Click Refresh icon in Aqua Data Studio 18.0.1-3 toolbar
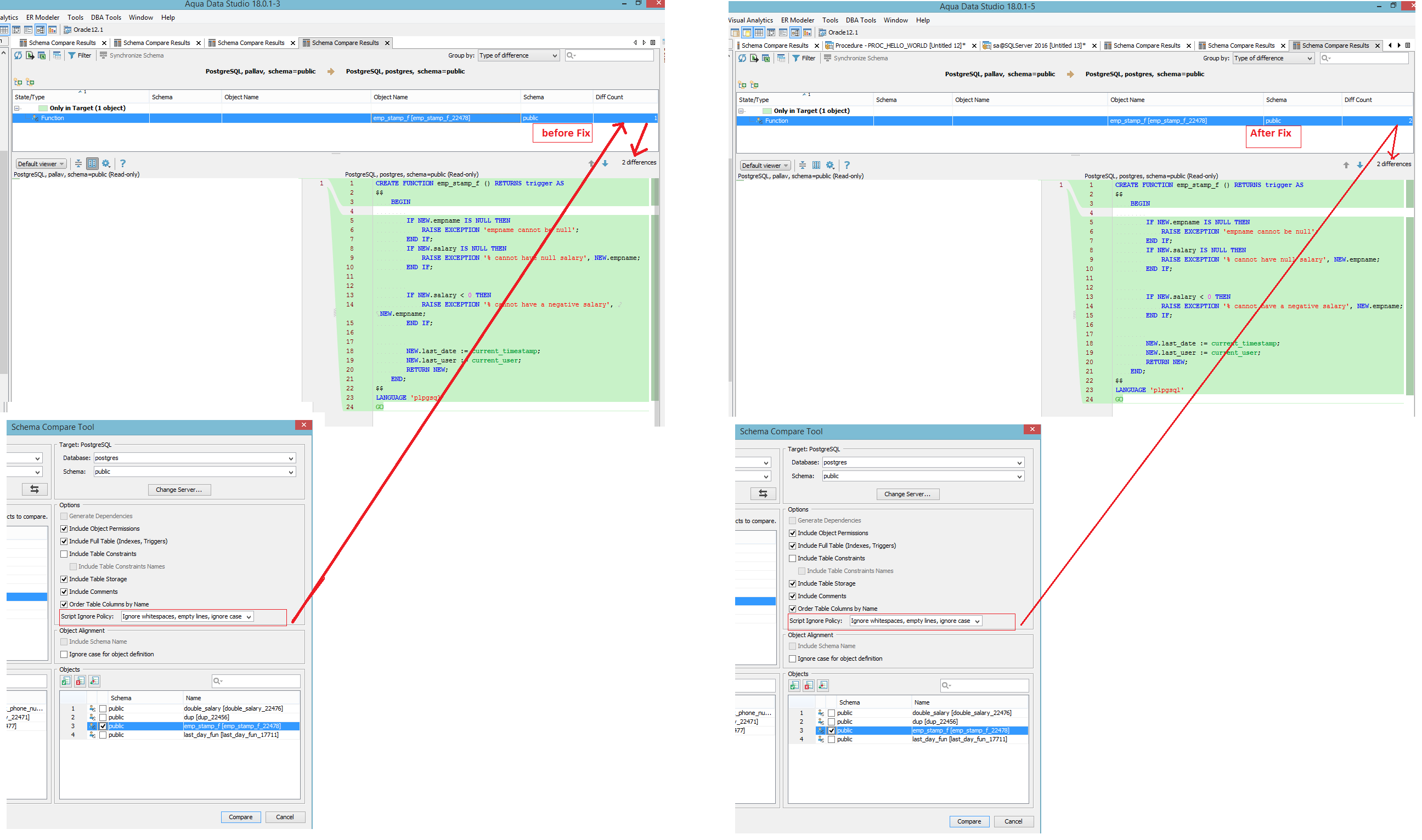 point(18,55)
